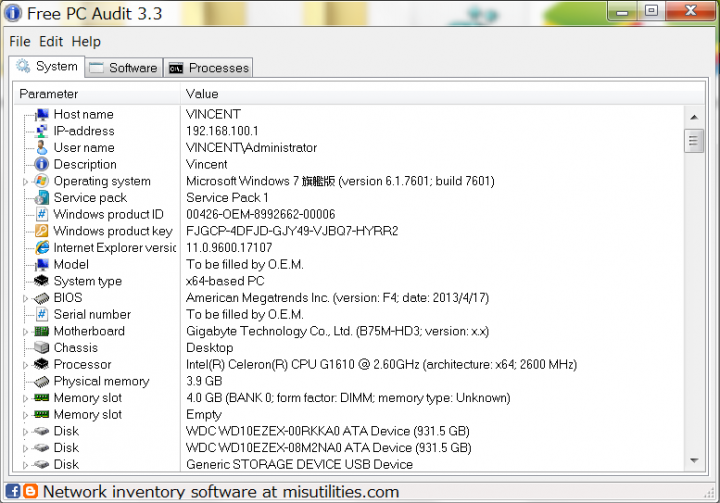Expand the WD10EZEX-00RKKA0 Disk row
Viewport: 720px width, 503px height.
pyautogui.click(x=25, y=432)
